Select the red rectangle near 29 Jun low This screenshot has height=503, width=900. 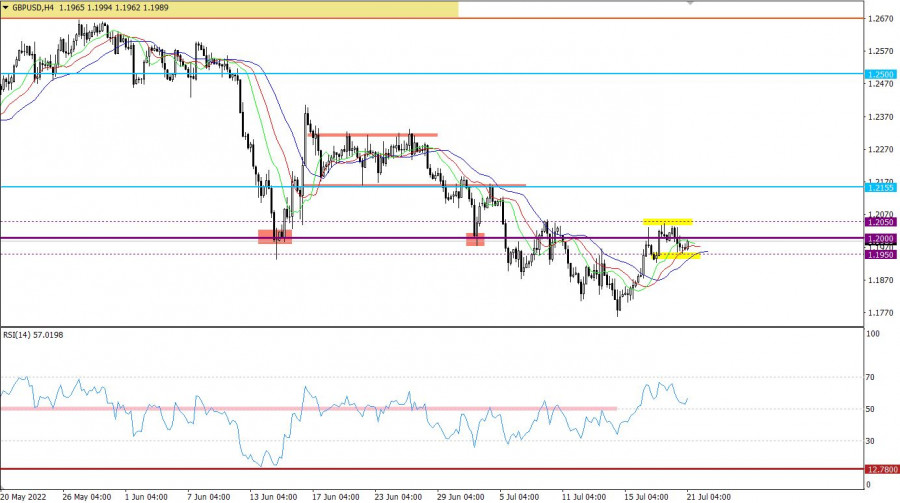click(475, 239)
